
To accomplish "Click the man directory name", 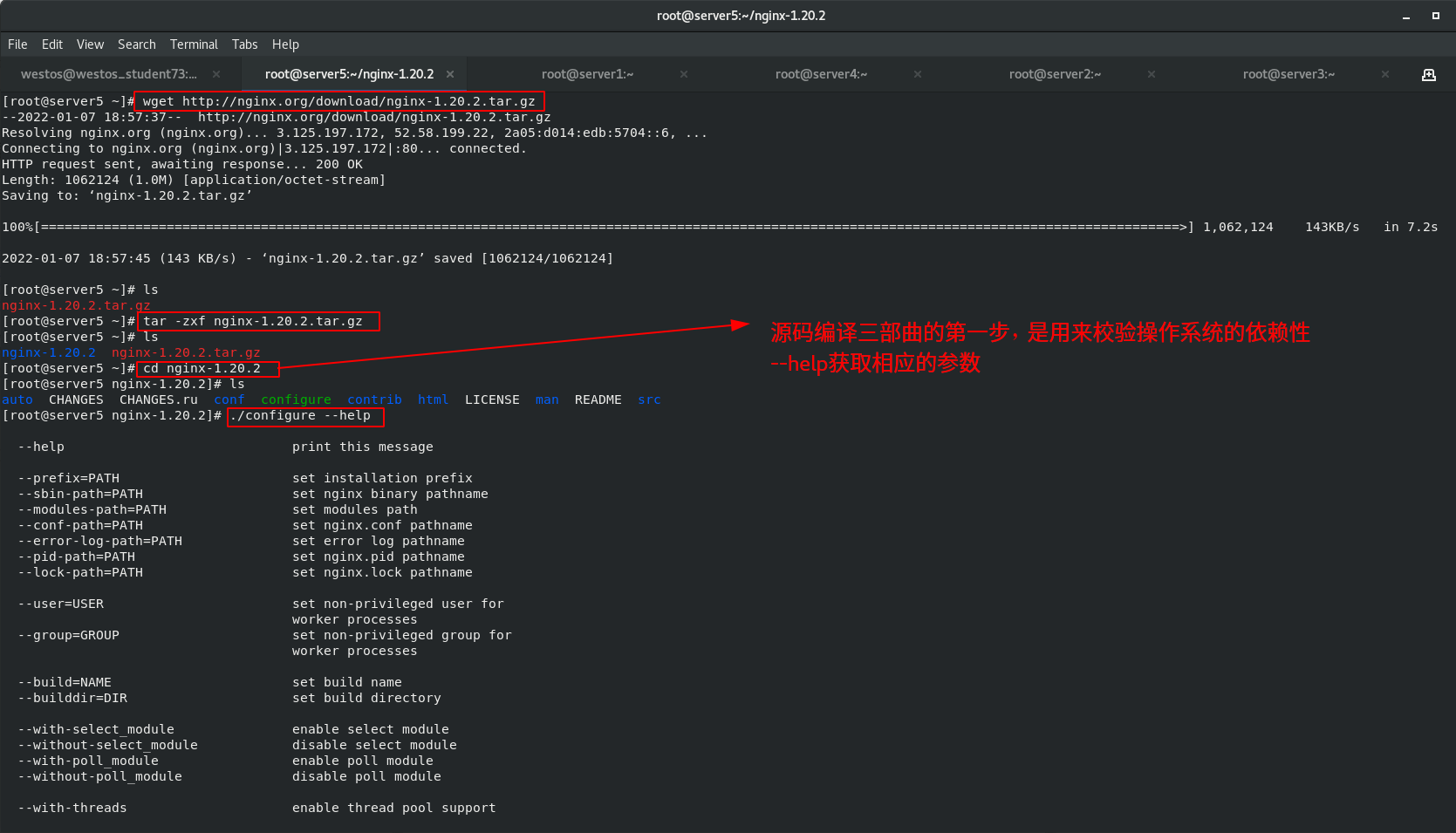I will [x=547, y=399].
